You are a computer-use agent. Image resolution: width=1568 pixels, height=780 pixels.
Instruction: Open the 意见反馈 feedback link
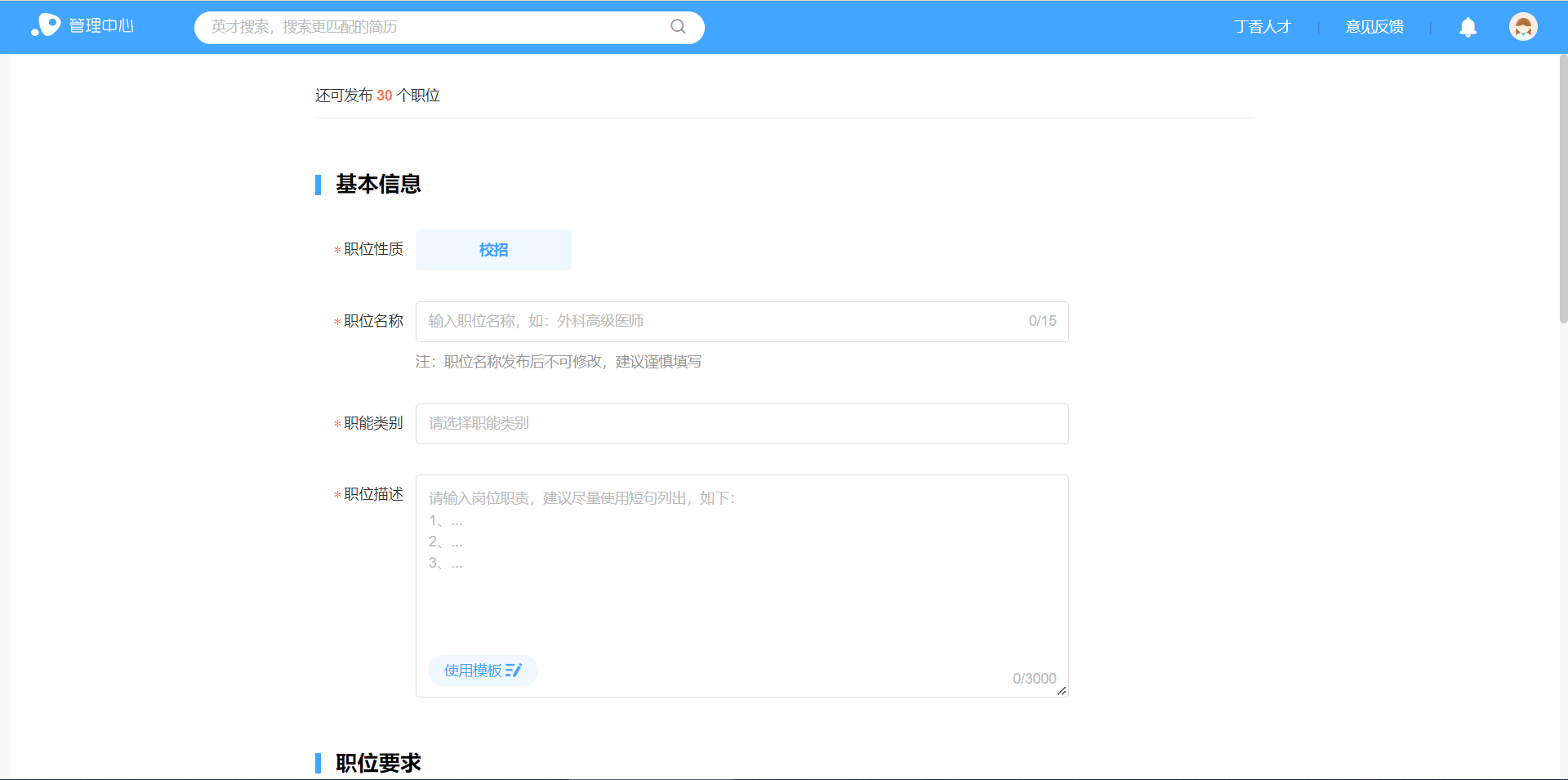(x=1374, y=27)
